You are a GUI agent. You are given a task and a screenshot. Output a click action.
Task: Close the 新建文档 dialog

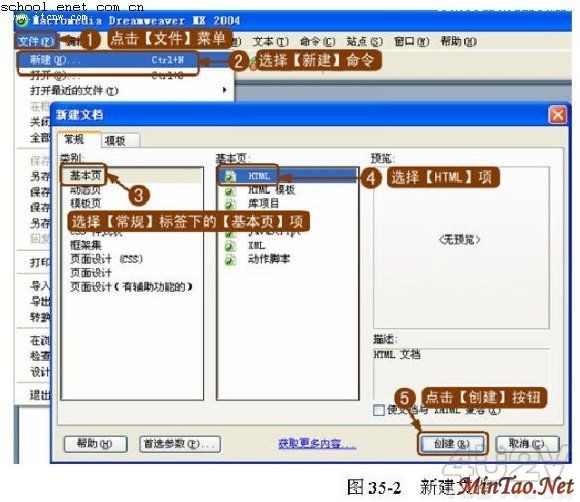(557, 115)
